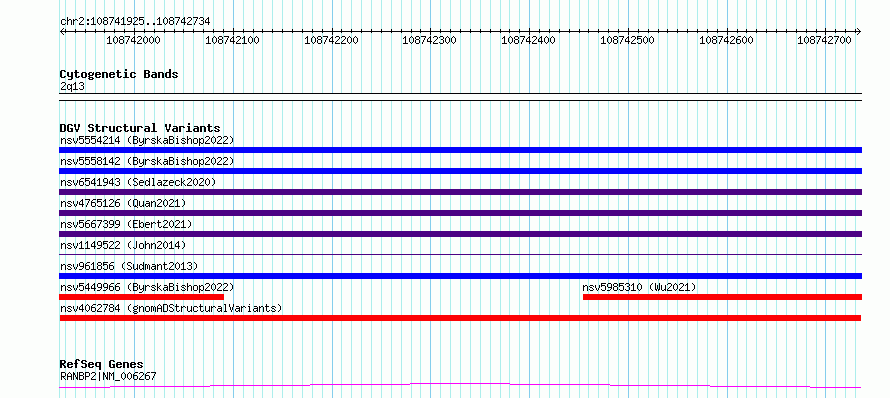
Task: Select the thin purple line under nsv1149522
Action: [460, 255]
